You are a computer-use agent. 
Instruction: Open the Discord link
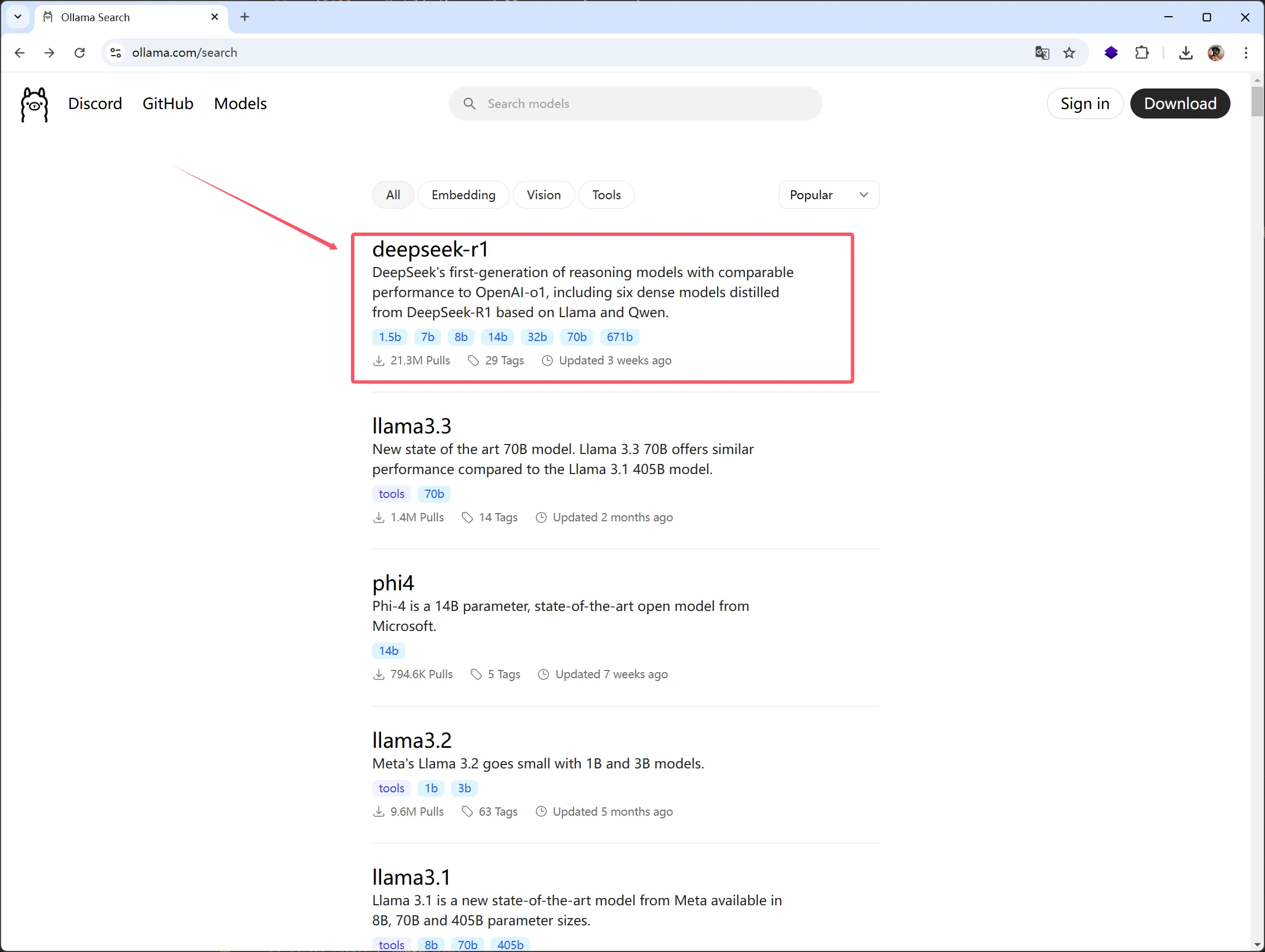[x=95, y=103]
